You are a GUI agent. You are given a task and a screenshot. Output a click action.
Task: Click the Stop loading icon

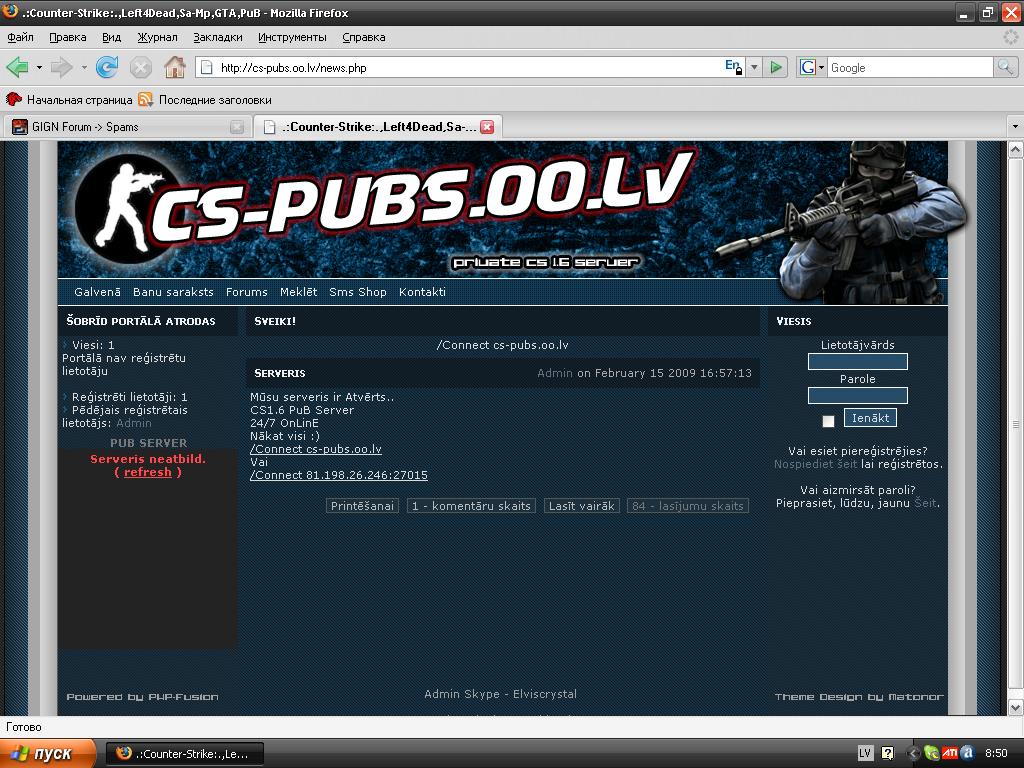coord(141,67)
